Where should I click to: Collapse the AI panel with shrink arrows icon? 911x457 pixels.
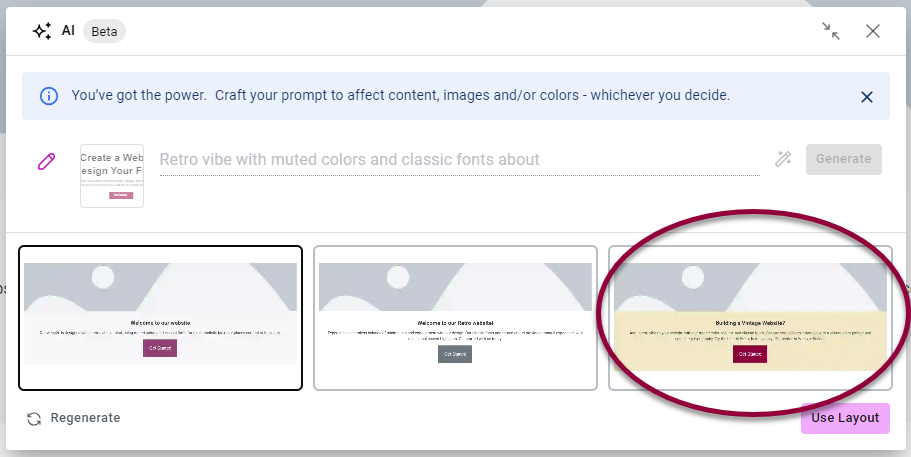[x=831, y=31]
